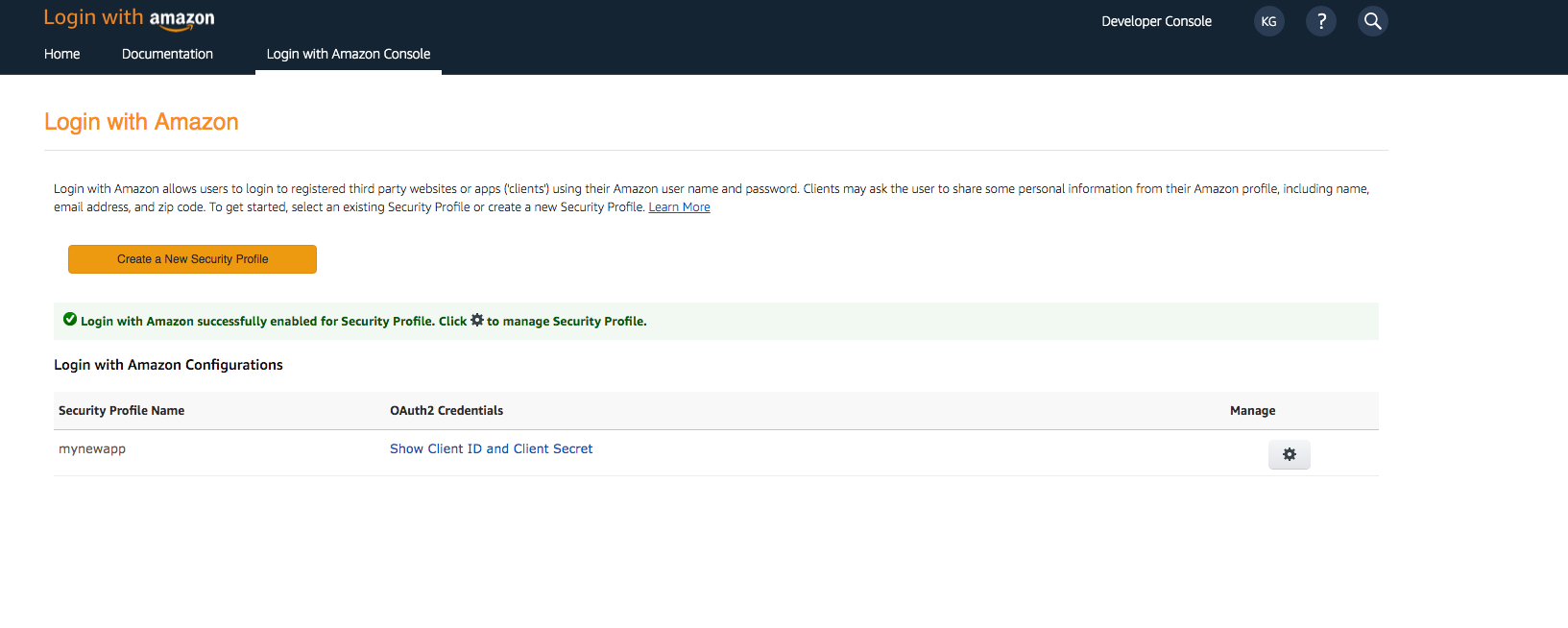The image size is (1568, 628).
Task: Open the KG user account avatar
Action: [1269, 21]
